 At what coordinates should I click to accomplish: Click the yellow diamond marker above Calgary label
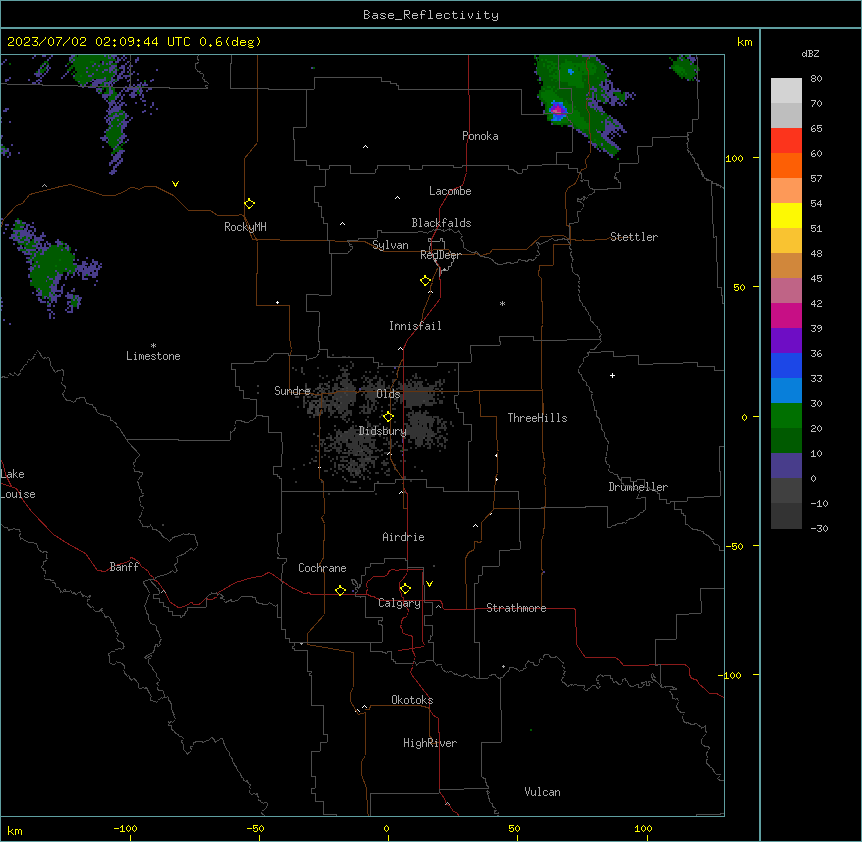tap(405, 589)
